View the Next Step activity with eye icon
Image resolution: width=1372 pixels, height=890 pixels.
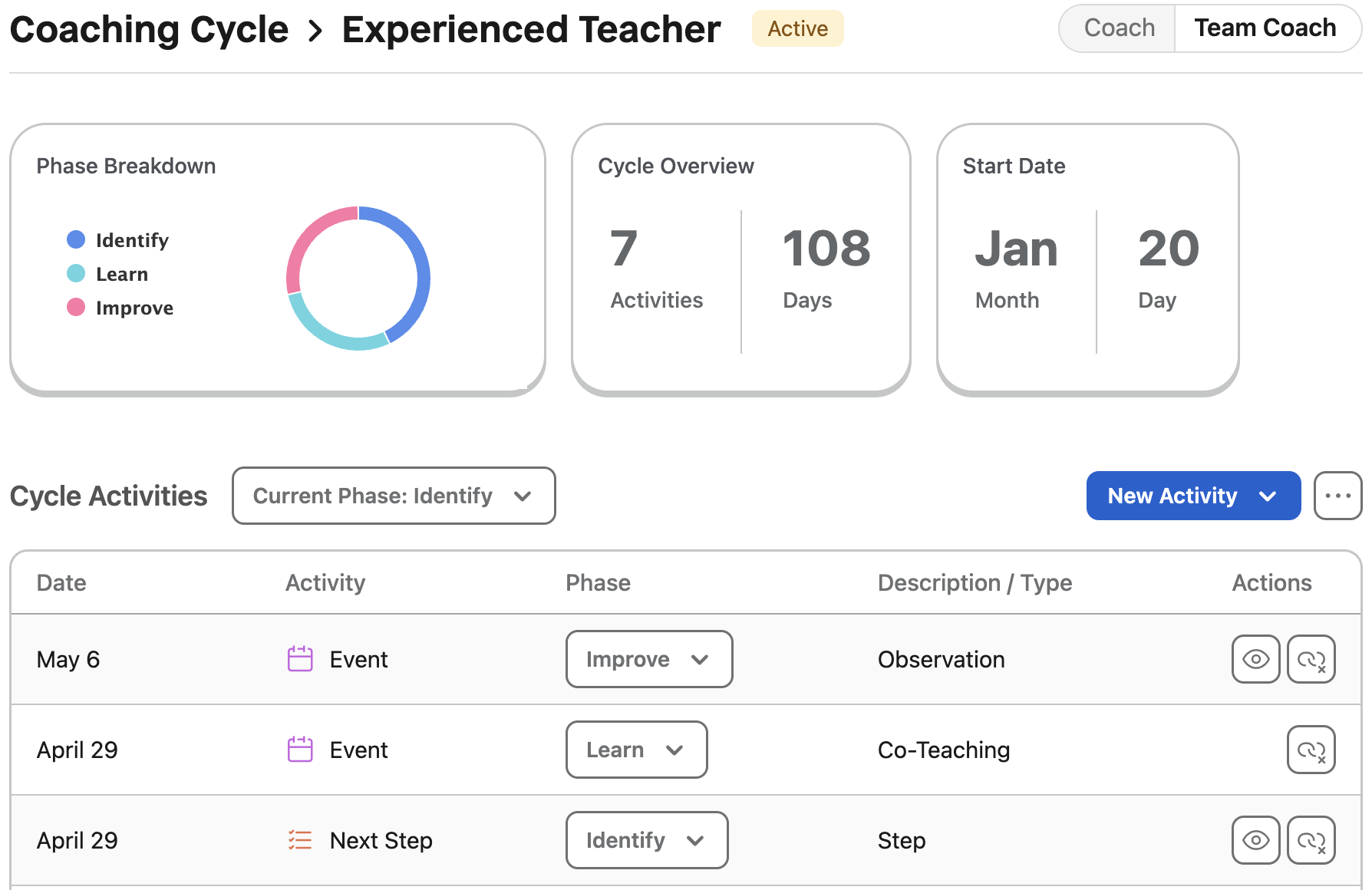click(x=1255, y=840)
